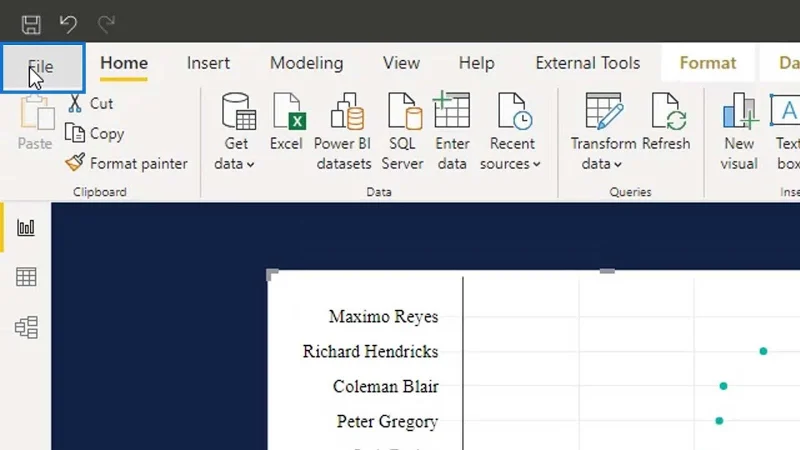This screenshot has width=800, height=450.
Task: Activate the Format painter
Action: coord(127,164)
